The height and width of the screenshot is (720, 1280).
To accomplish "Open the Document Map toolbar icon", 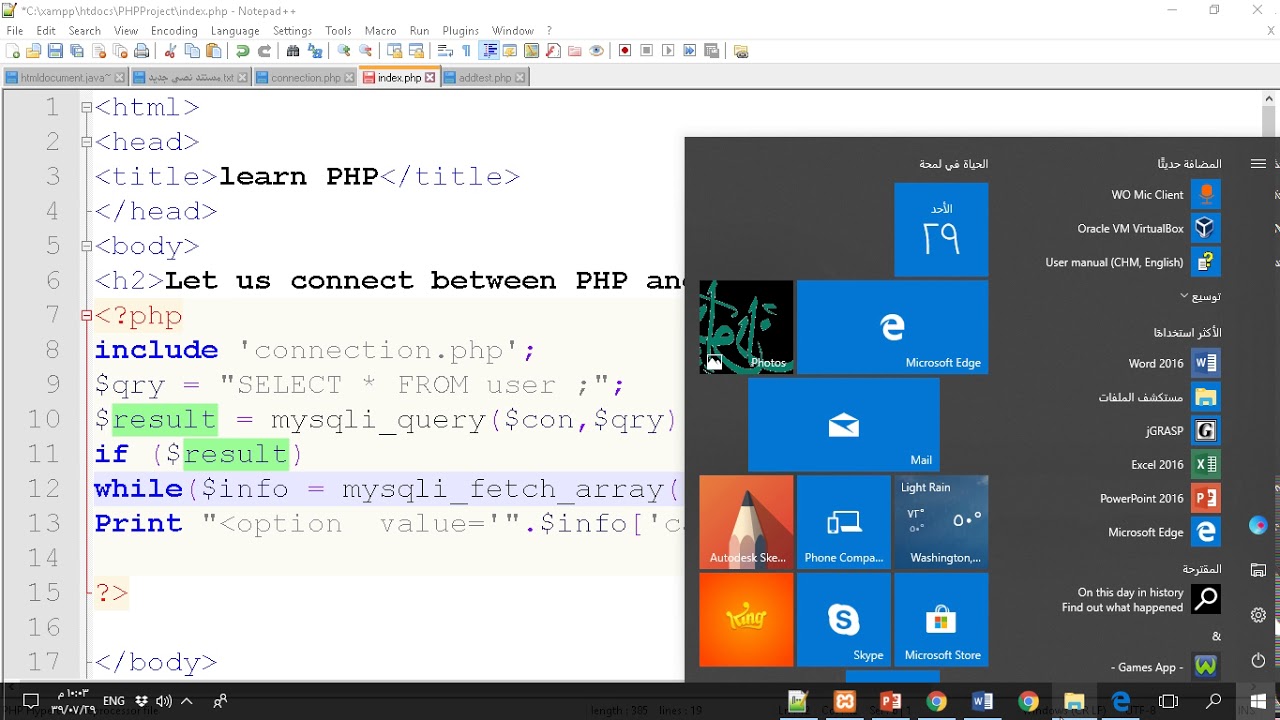I will tap(531, 51).
